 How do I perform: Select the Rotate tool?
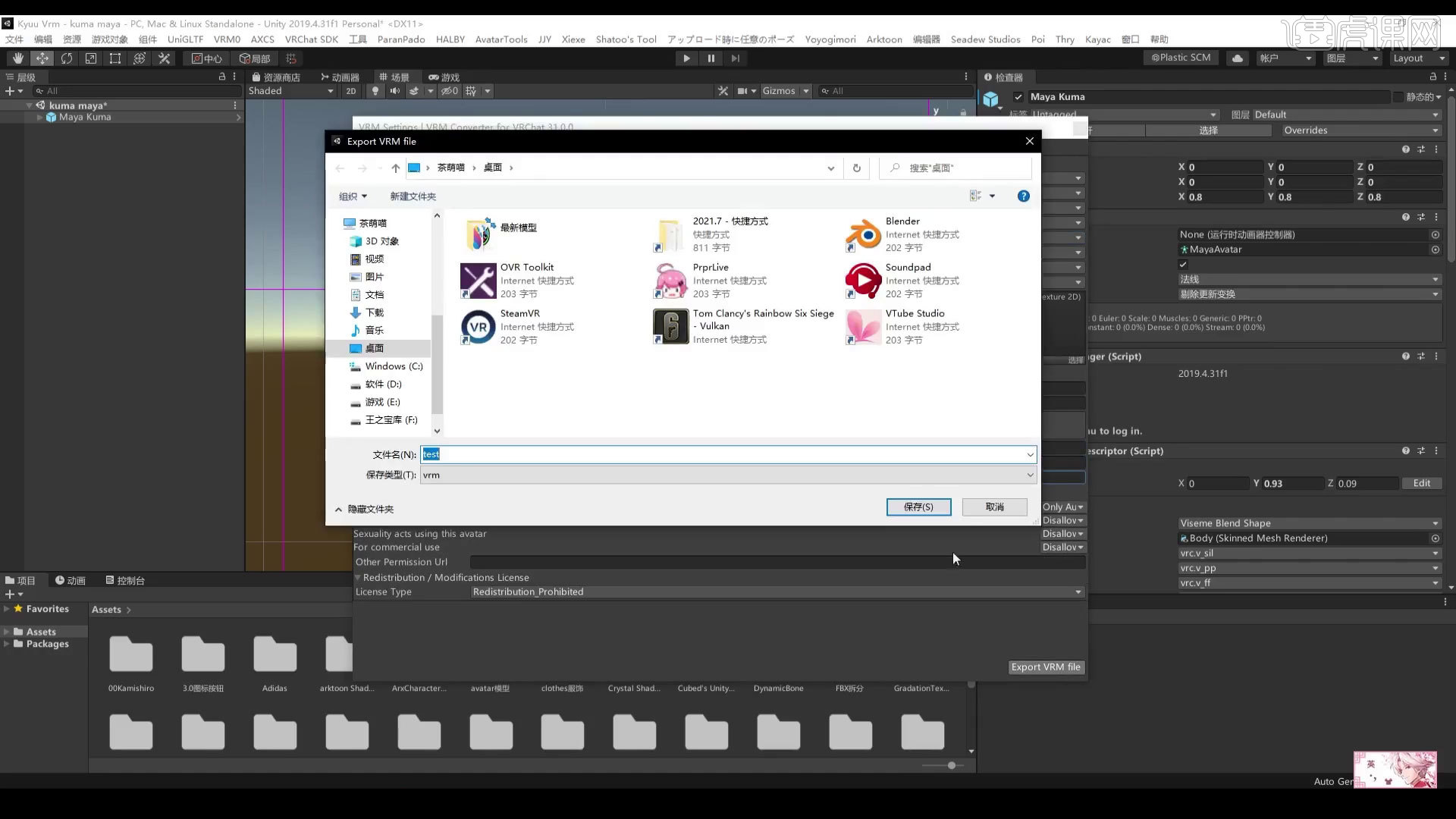pyautogui.click(x=67, y=58)
